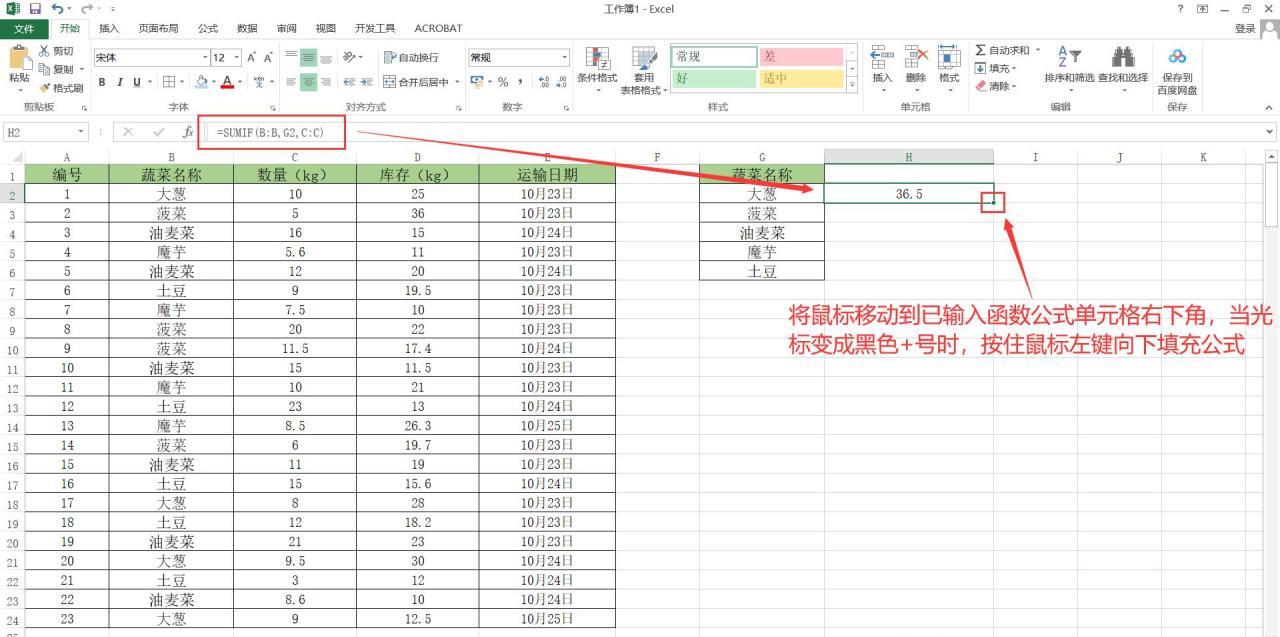Viewport: 1280px width, 637px height.
Task: Expand the Merge and Center (合并后居中) arrow
Action: (x=457, y=82)
